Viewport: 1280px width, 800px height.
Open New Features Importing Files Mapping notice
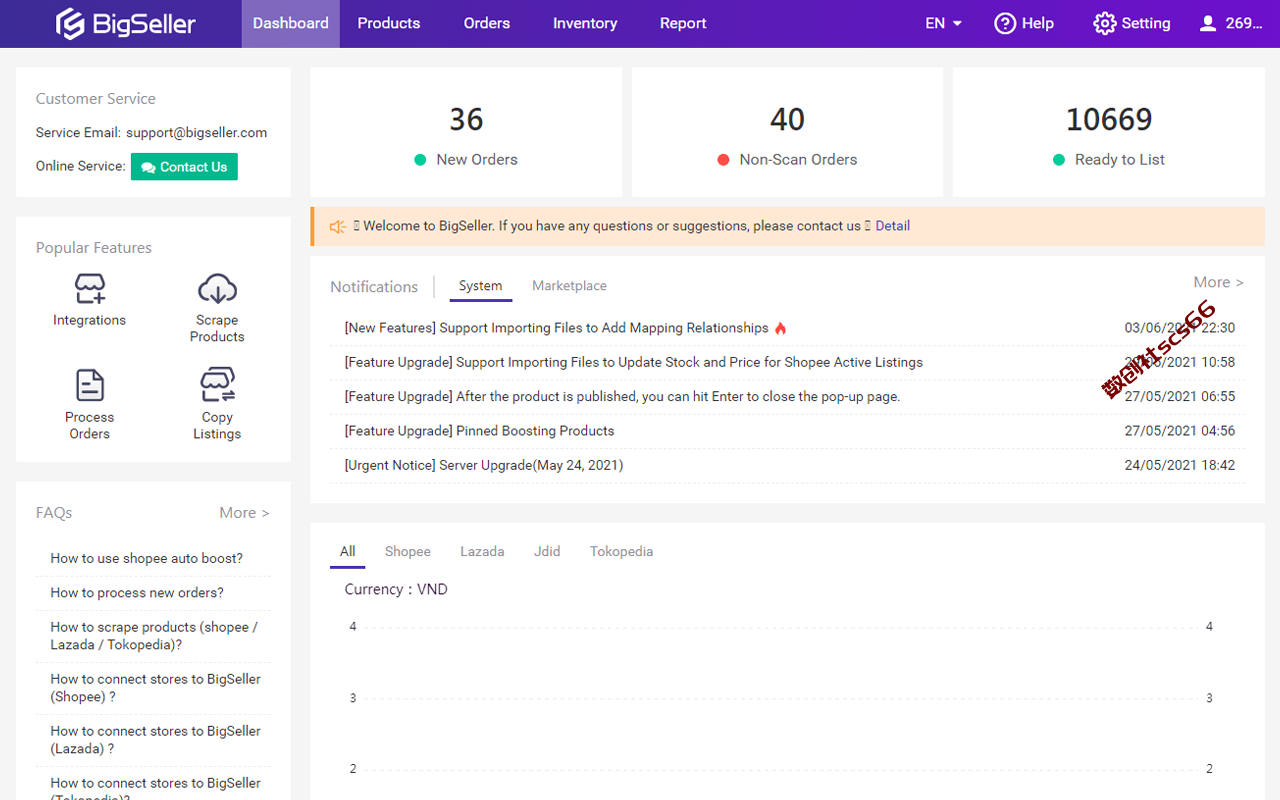(557, 328)
